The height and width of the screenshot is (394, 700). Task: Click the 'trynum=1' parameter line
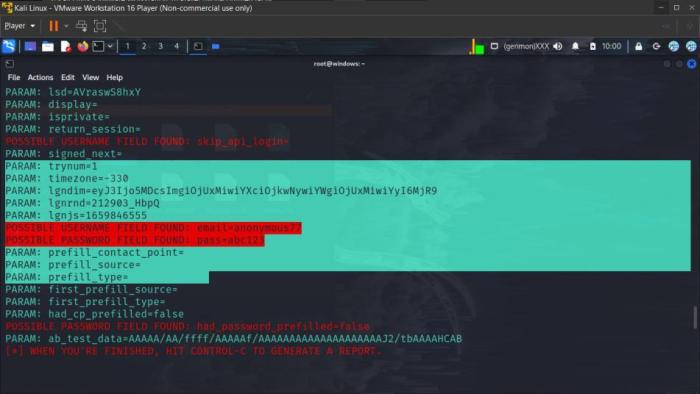51,166
